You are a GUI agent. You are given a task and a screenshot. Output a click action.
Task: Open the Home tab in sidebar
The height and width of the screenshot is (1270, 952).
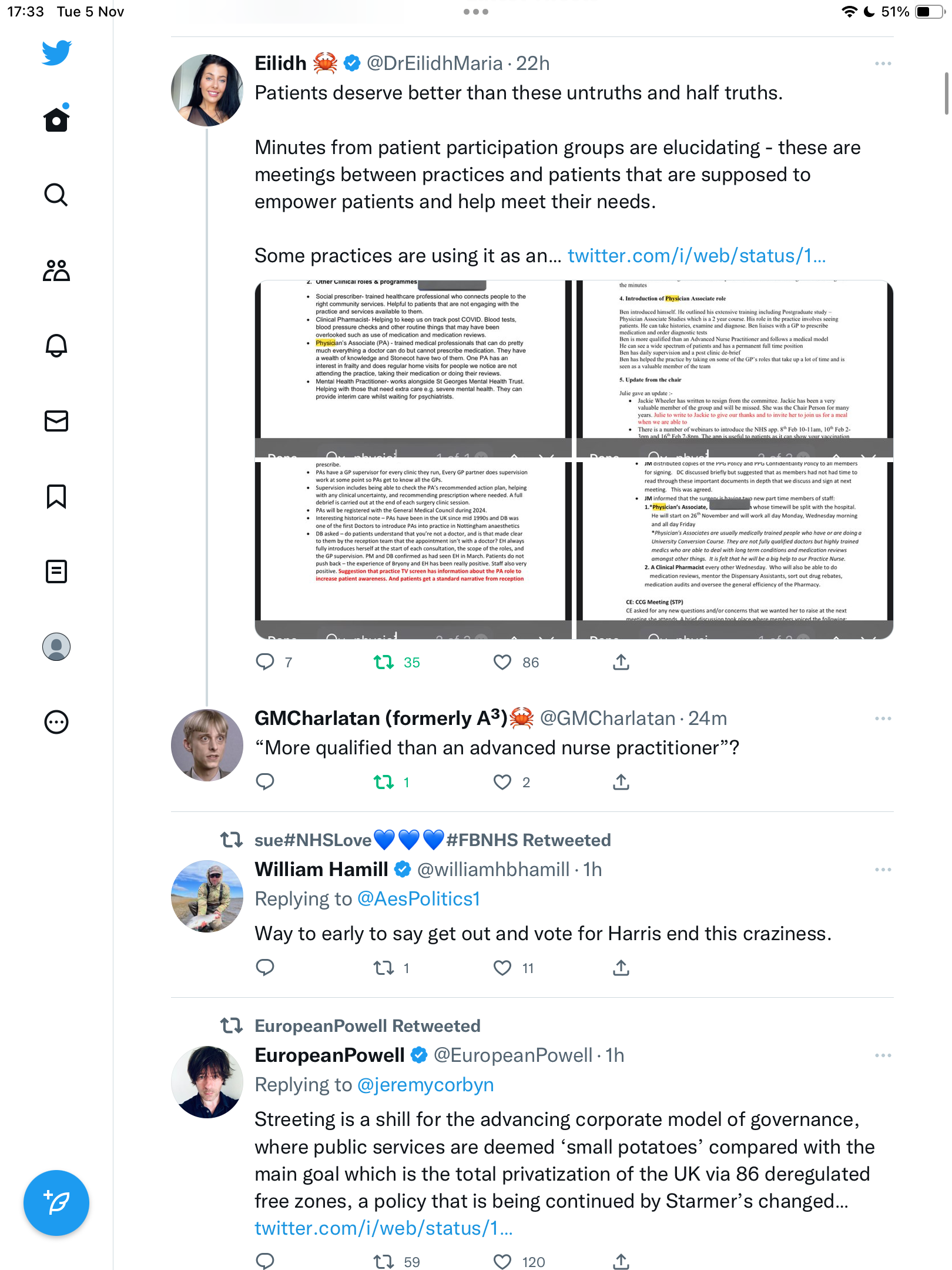(x=56, y=119)
